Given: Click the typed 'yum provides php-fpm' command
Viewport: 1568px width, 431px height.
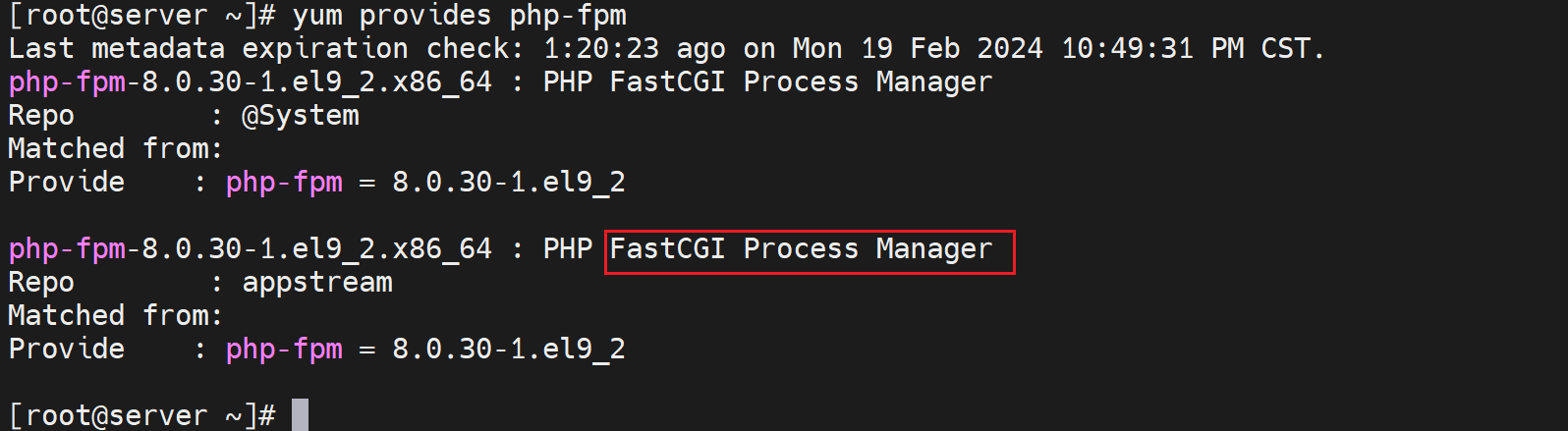Looking at the screenshot, I should pyautogui.click(x=459, y=16).
